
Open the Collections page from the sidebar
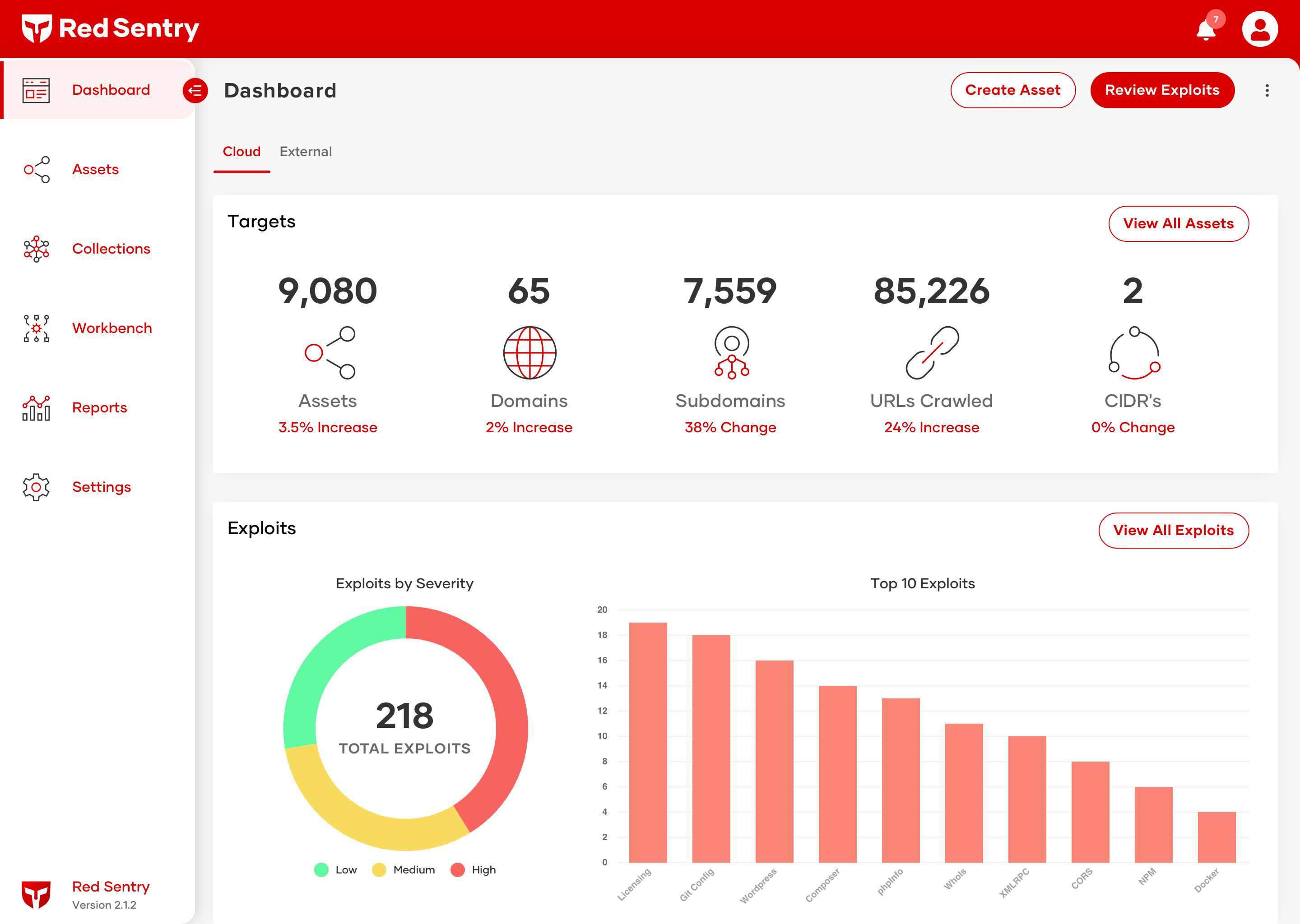pyautogui.click(x=111, y=249)
